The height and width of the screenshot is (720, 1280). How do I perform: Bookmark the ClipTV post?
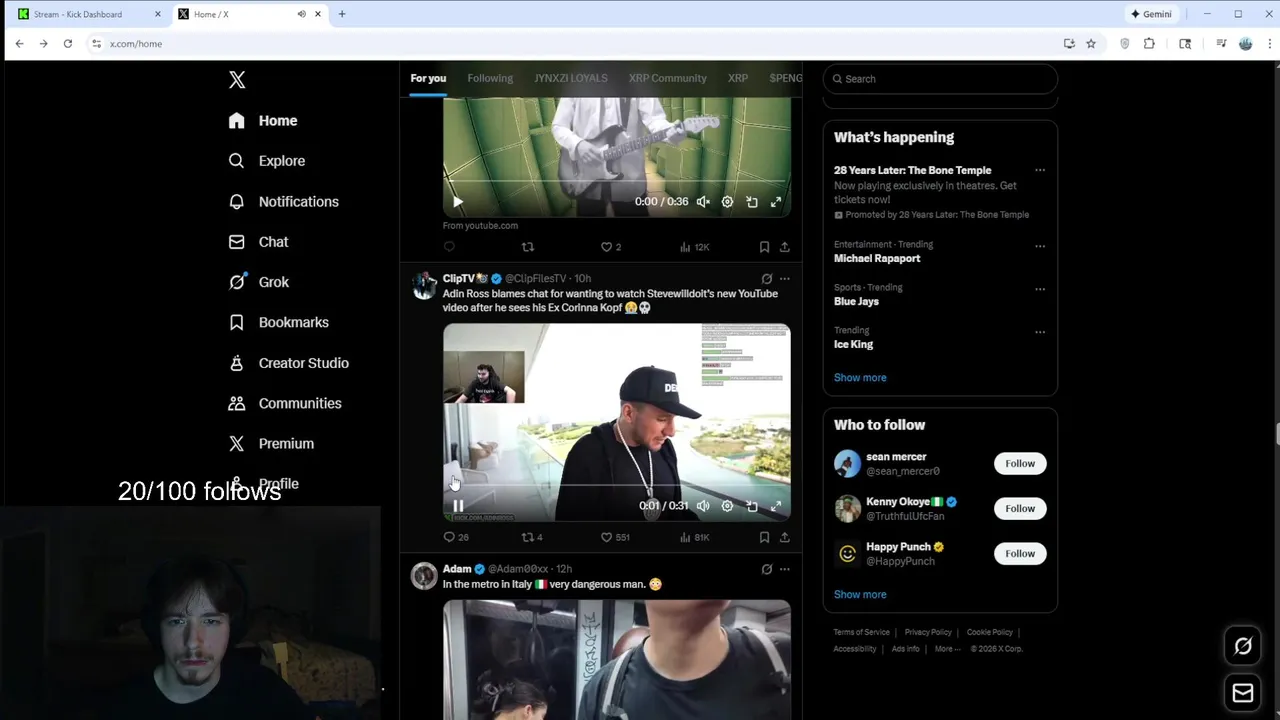[764, 537]
